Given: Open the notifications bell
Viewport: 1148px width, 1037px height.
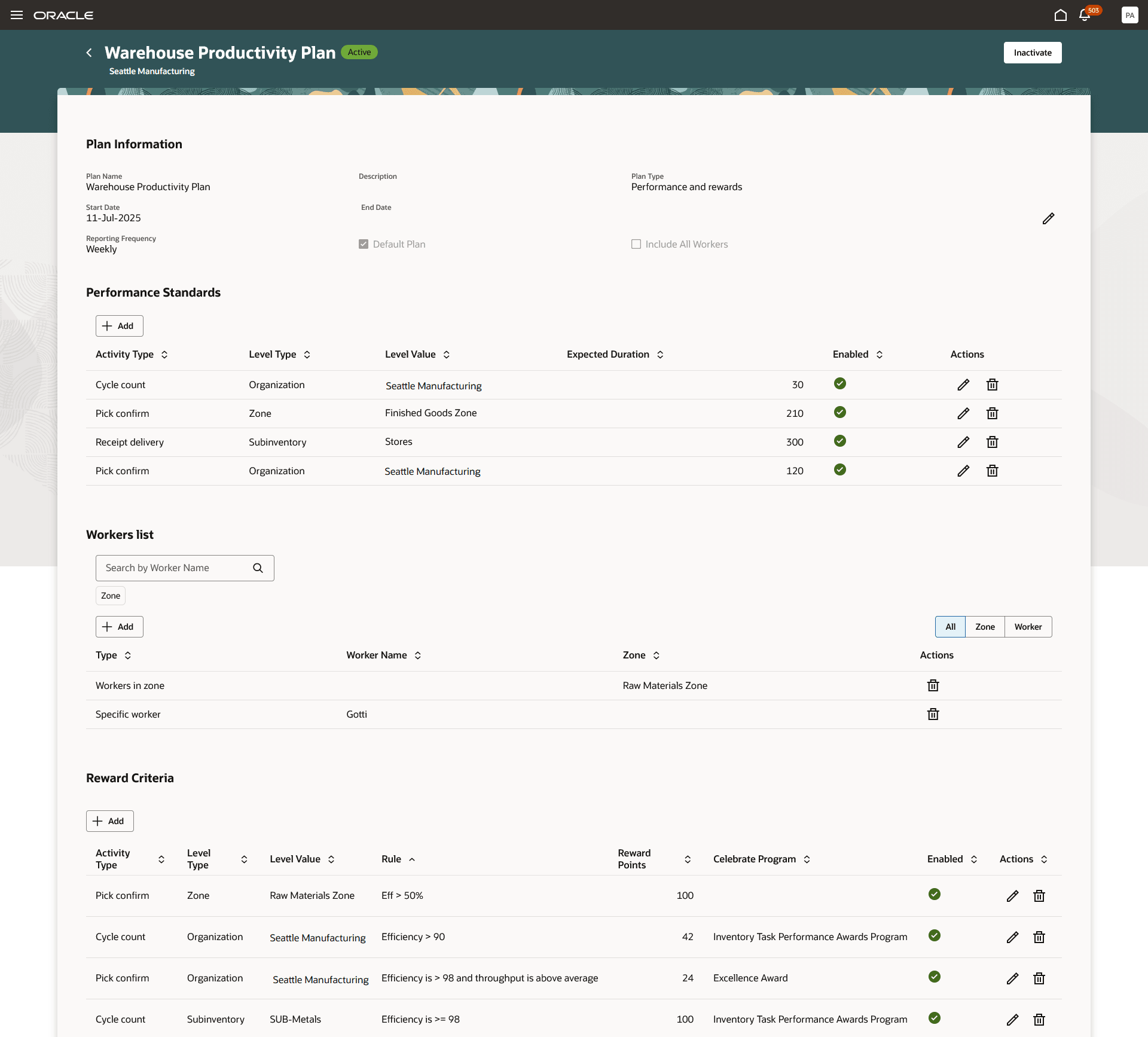Looking at the screenshot, I should pyautogui.click(x=1085, y=15).
